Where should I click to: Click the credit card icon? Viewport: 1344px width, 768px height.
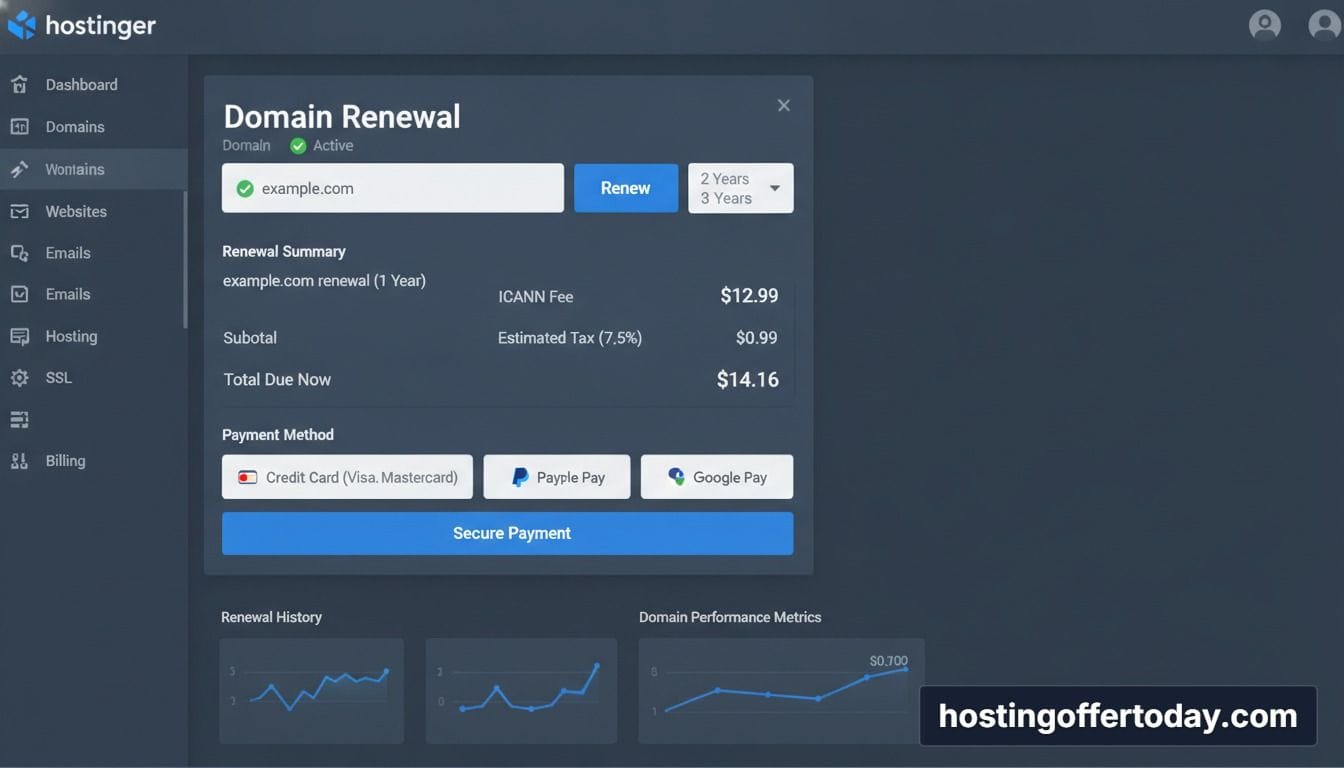click(x=247, y=478)
